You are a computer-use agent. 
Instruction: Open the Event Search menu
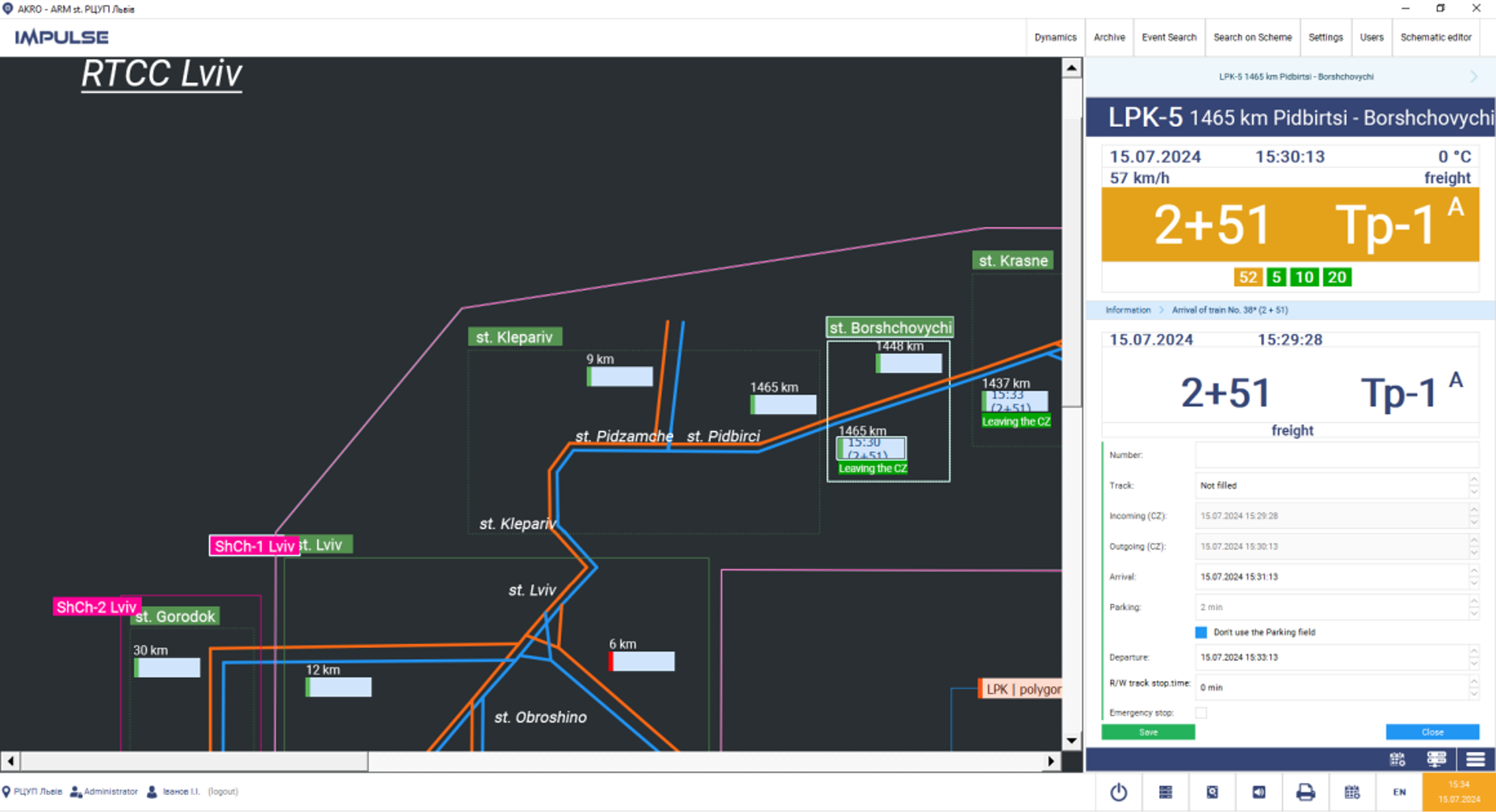point(1168,37)
